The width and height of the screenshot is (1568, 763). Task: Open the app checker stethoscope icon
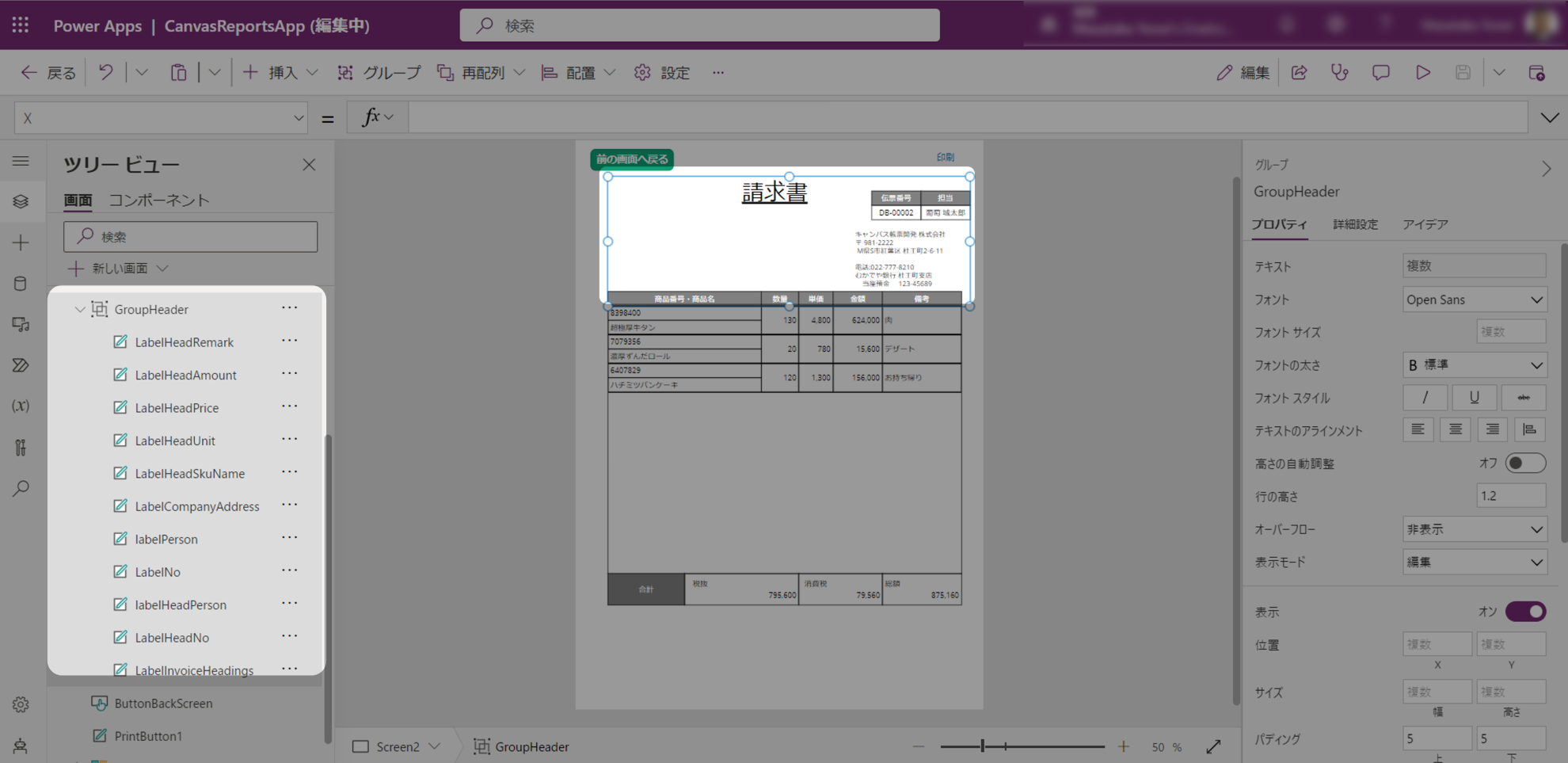[1340, 73]
